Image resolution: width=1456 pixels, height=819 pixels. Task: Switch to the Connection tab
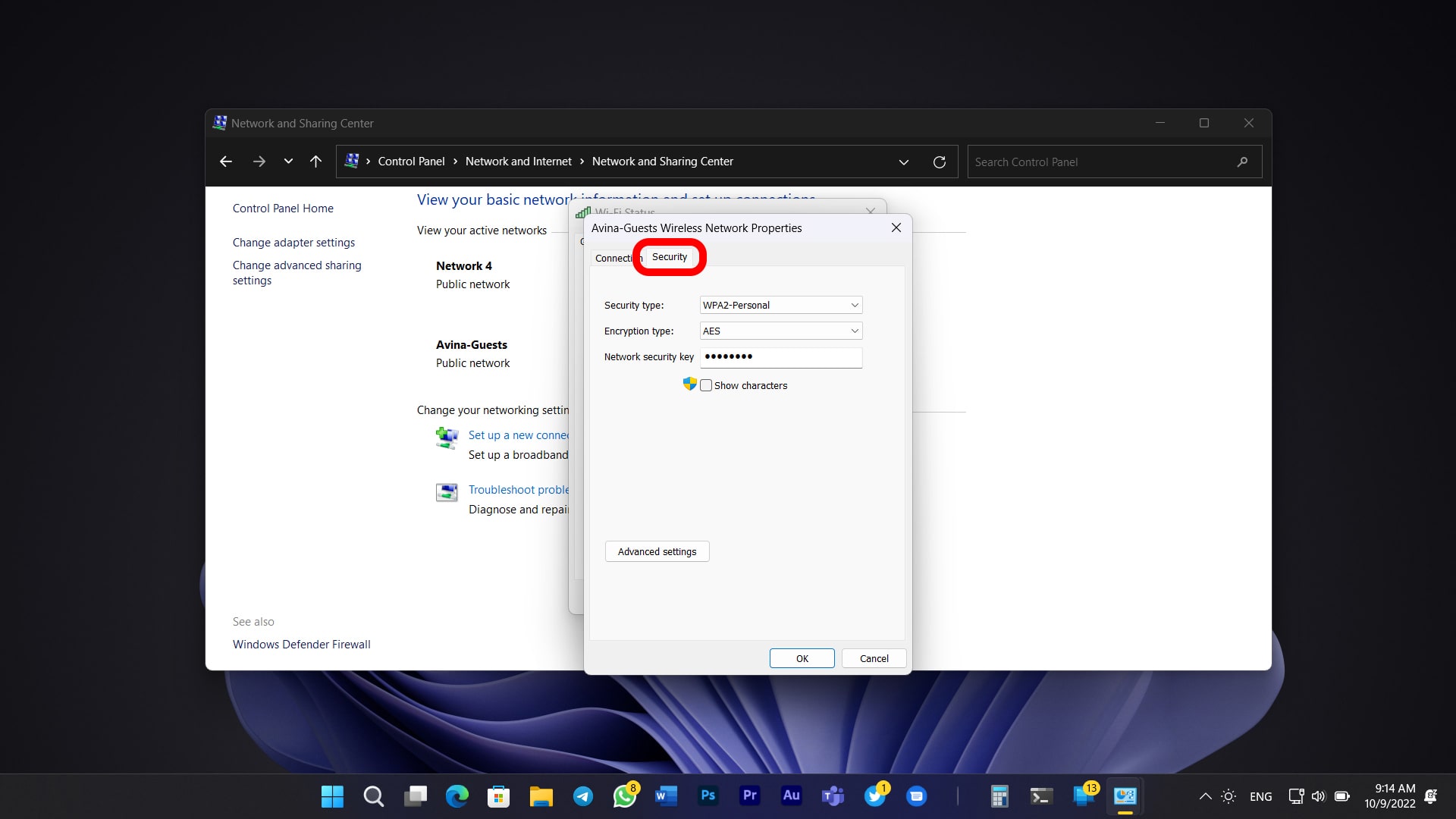617,259
